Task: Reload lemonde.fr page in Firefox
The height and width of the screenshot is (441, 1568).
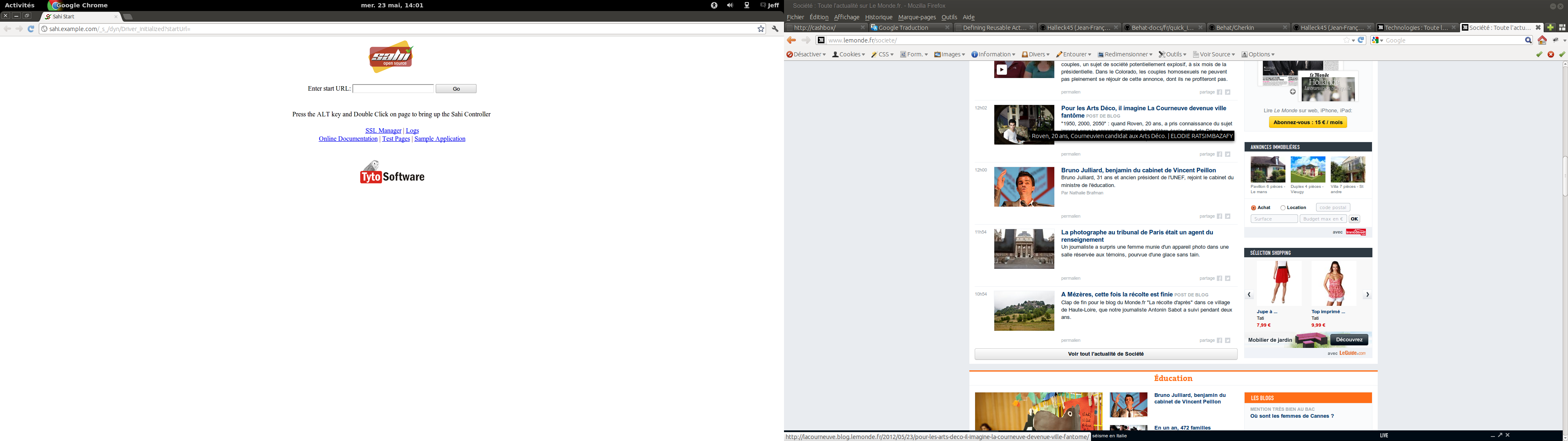Action: 1361,40
